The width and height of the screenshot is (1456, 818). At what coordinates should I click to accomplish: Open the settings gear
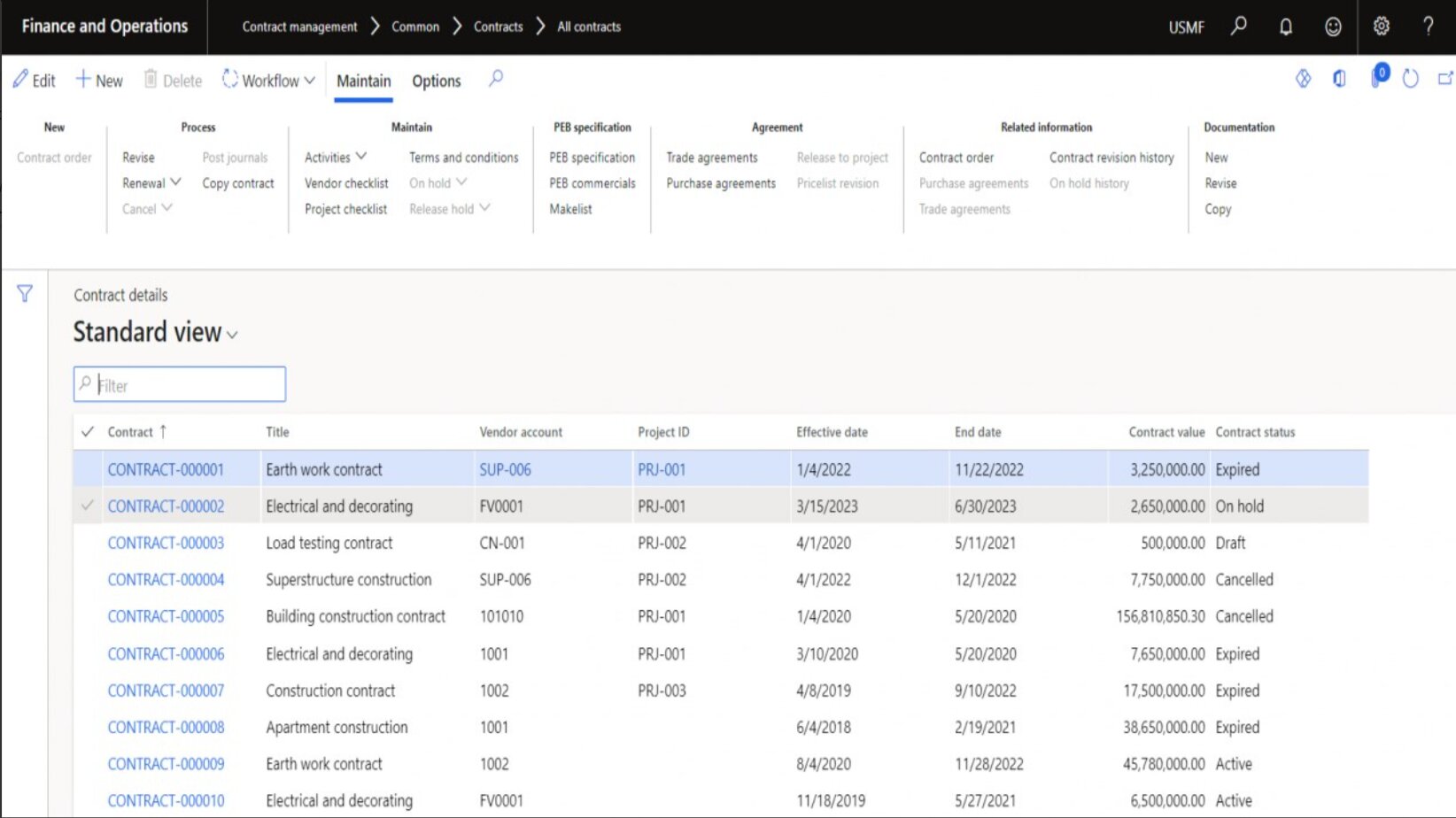1381,27
